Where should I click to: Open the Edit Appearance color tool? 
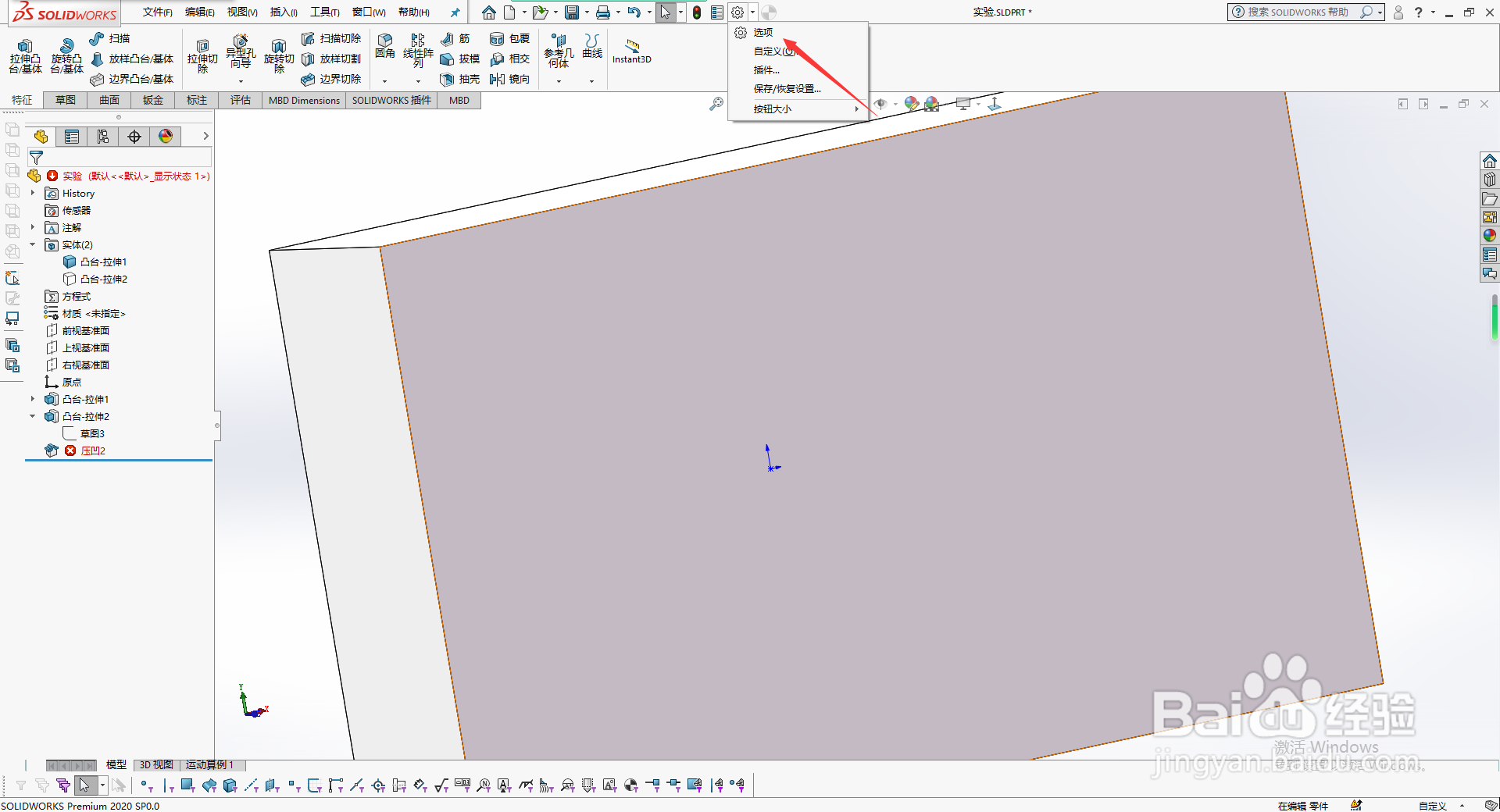pyautogui.click(x=911, y=103)
